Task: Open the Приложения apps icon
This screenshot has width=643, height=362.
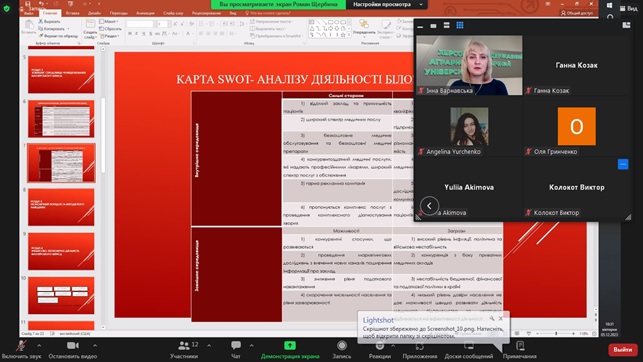Action: point(420,346)
